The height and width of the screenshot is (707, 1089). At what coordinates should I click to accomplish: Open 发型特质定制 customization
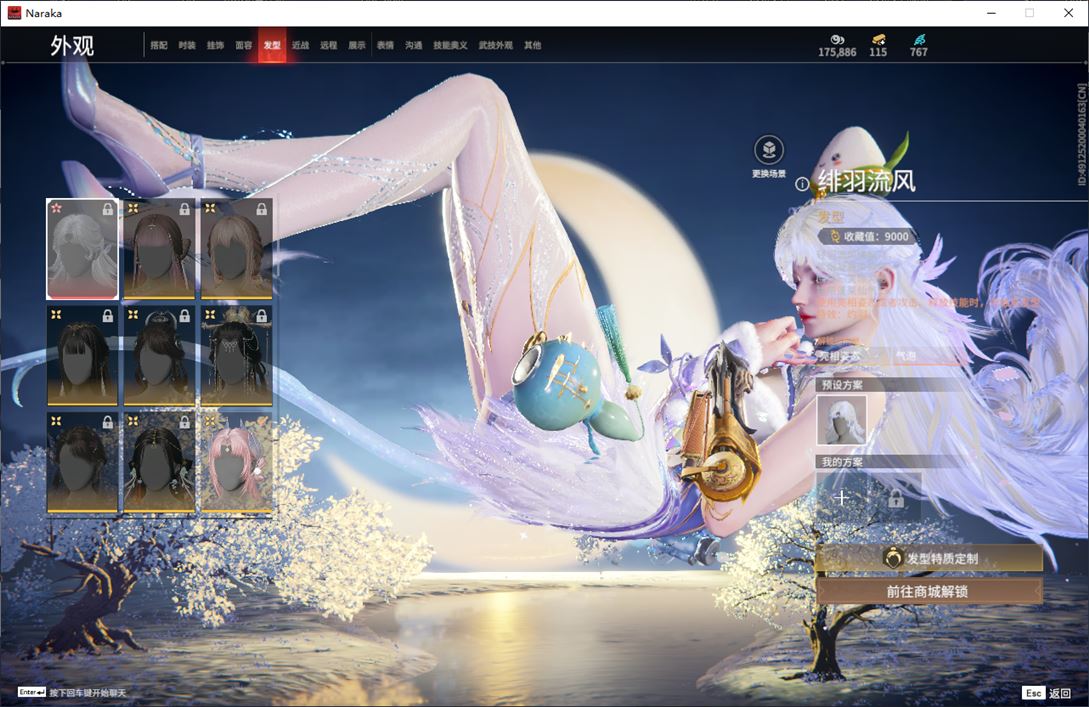tap(929, 558)
